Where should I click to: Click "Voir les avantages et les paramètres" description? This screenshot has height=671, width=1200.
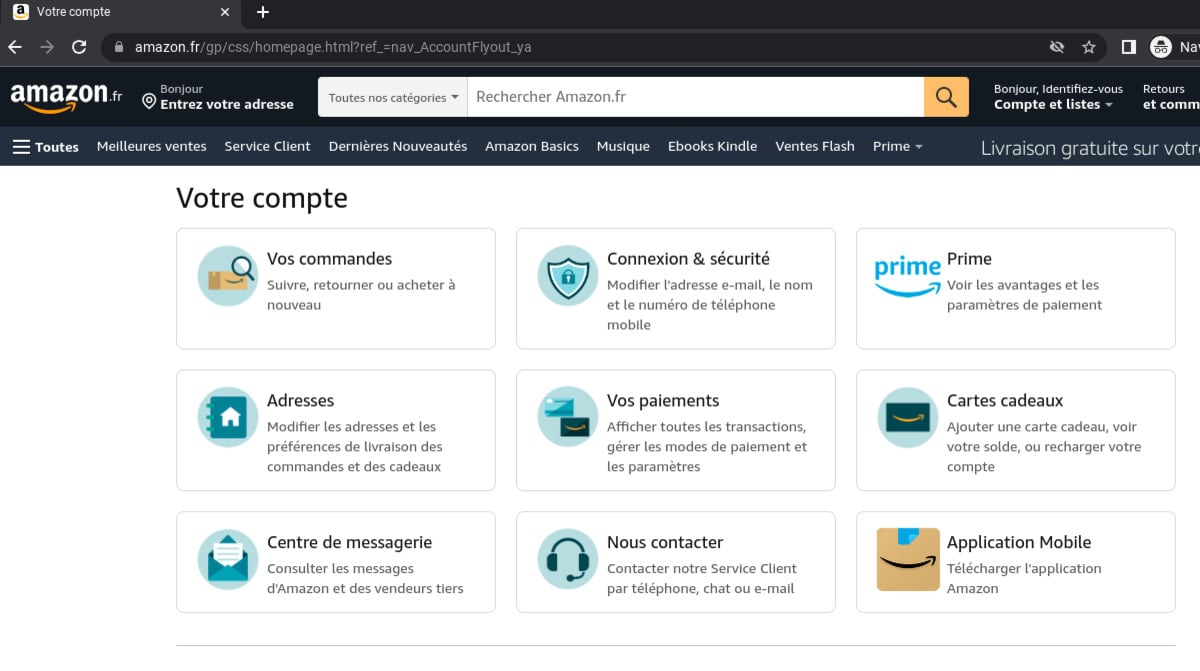point(1024,295)
